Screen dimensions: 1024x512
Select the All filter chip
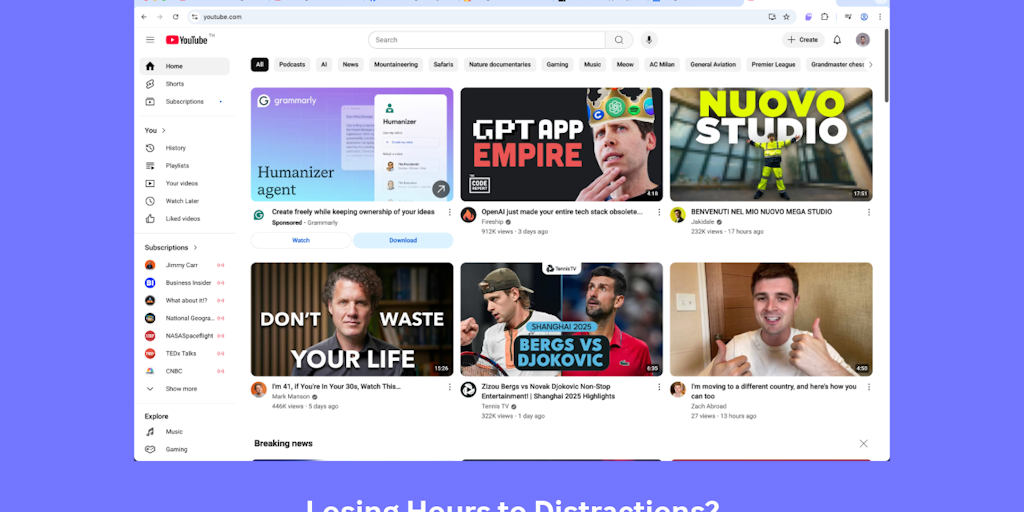coord(259,65)
